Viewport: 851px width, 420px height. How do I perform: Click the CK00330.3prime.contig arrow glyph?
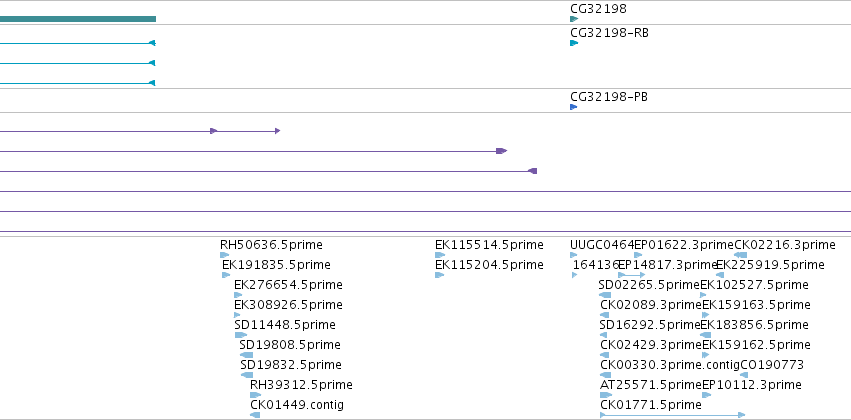606,375
